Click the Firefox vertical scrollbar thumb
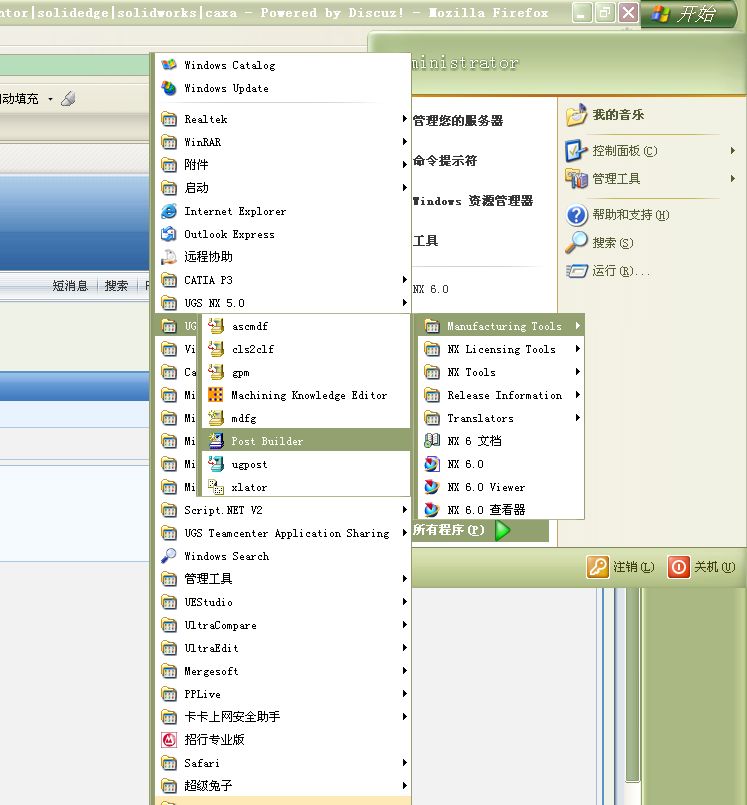Screen dimensions: 747x805 tap(634, 685)
